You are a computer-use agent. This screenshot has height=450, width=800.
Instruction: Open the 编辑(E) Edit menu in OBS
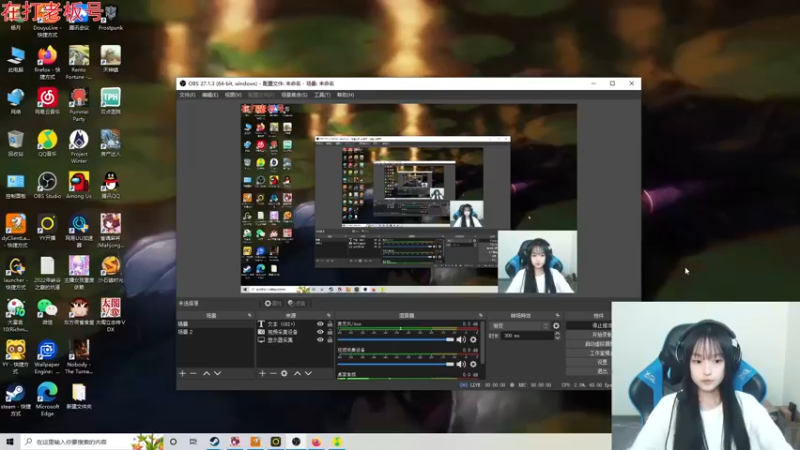[210, 95]
